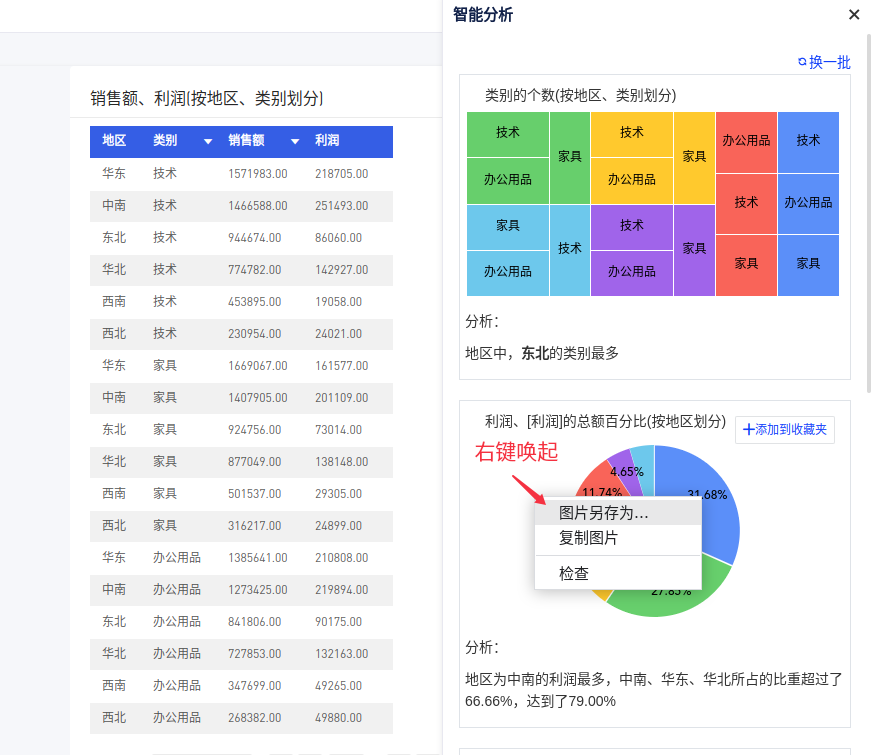Image resolution: width=871 pixels, height=755 pixels.
Task: Click the tall purple 家具 treemap block
Action: (694, 249)
